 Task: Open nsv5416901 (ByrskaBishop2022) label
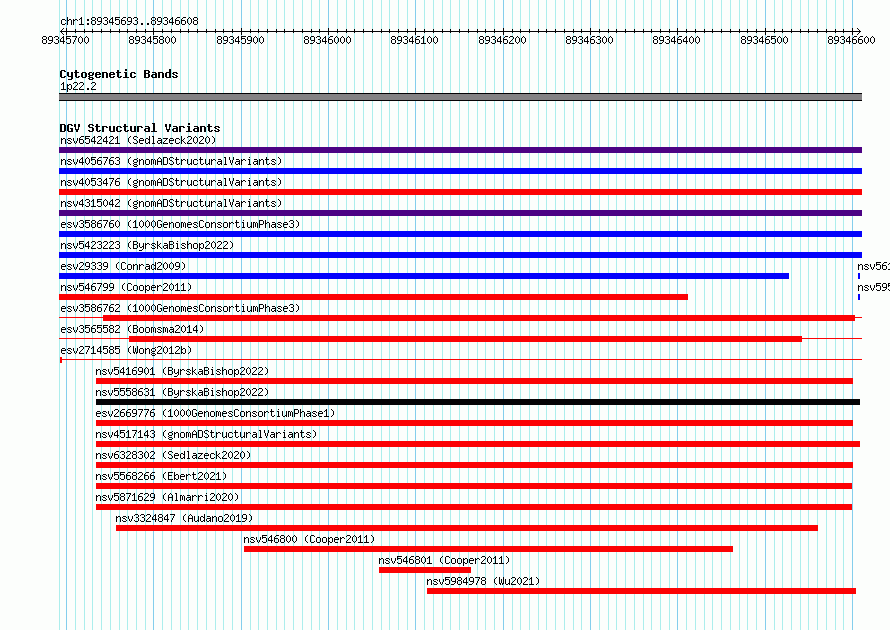pos(182,371)
